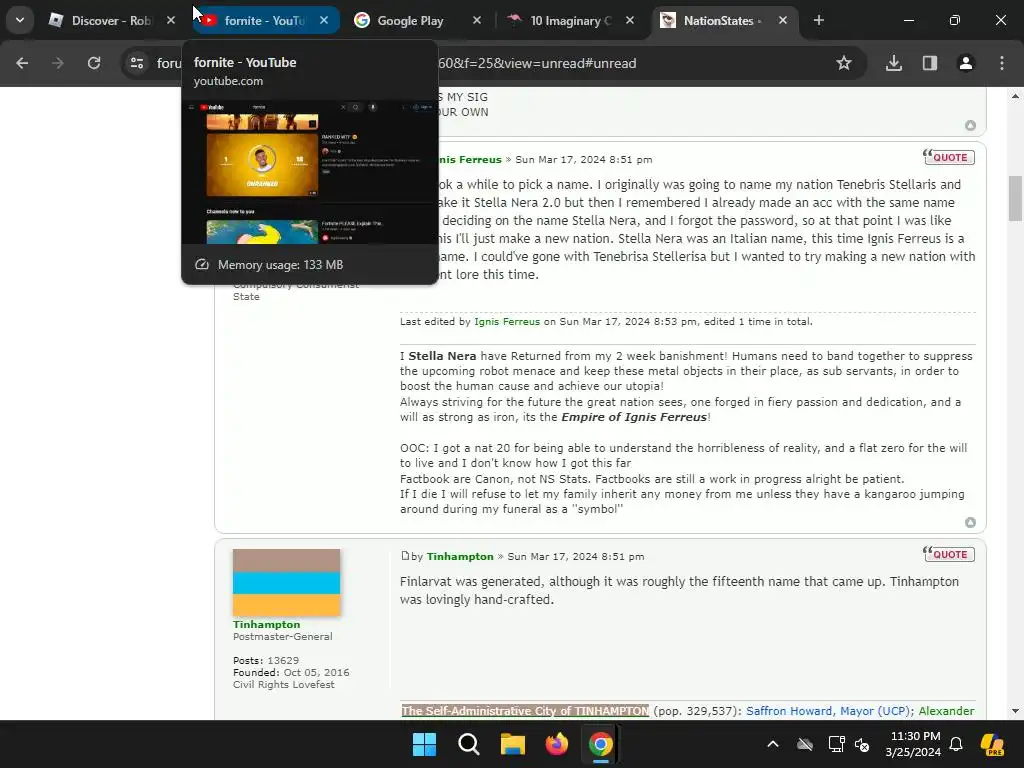This screenshot has height=768, width=1024.
Task: Click Founded: Oct 05, 2016 text
Action: [x=291, y=672]
